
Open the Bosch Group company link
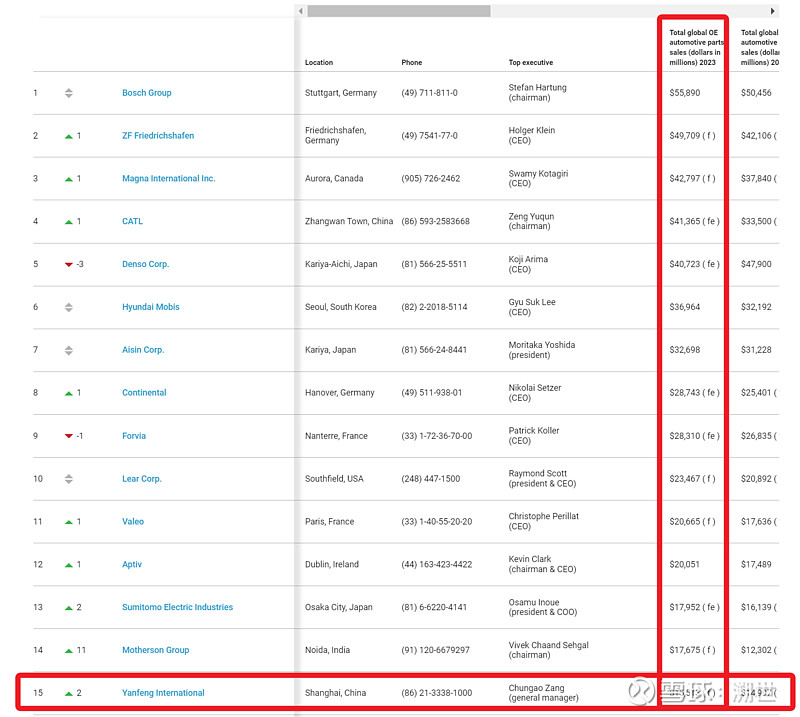click(146, 92)
